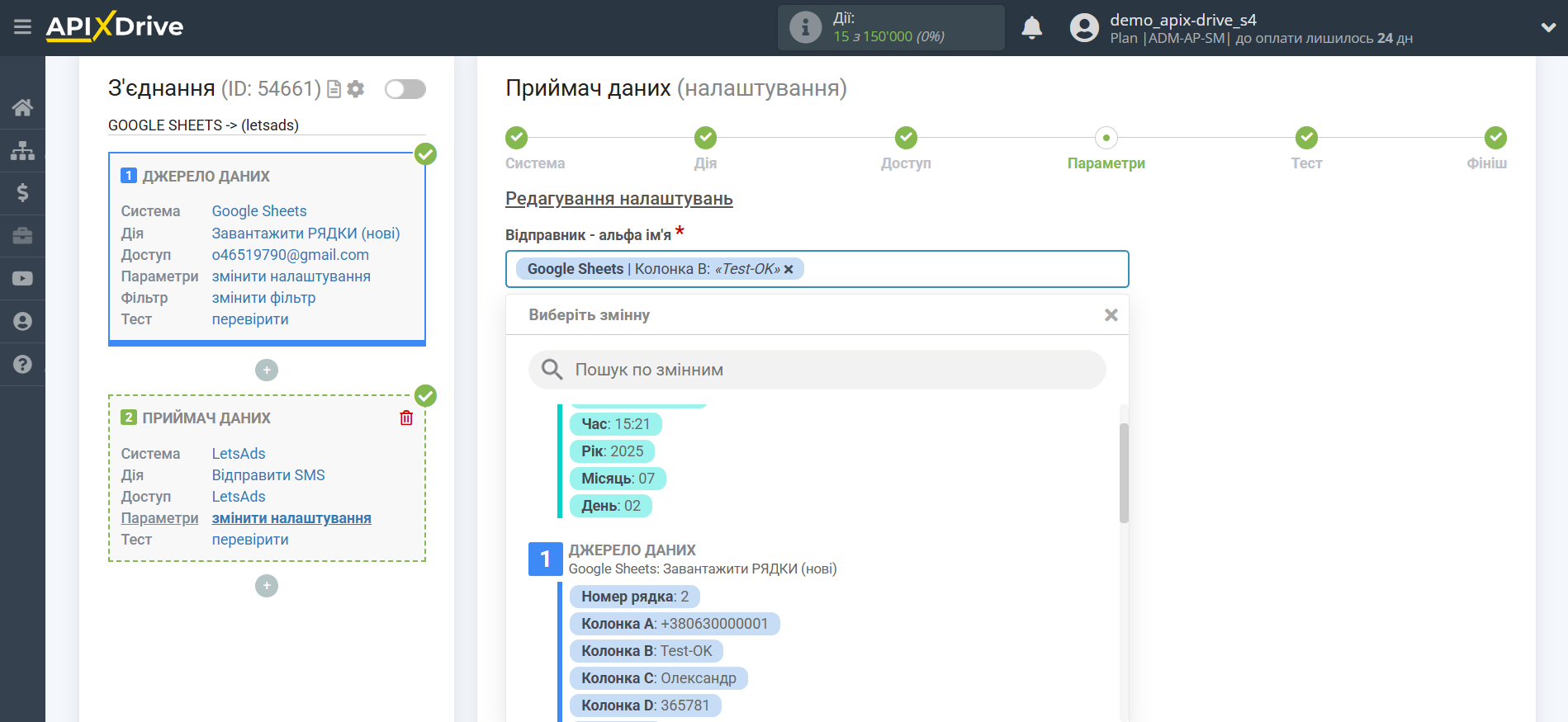Click the search magnifier icon
The width and height of the screenshot is (1568, 722).
click(552, 370)
